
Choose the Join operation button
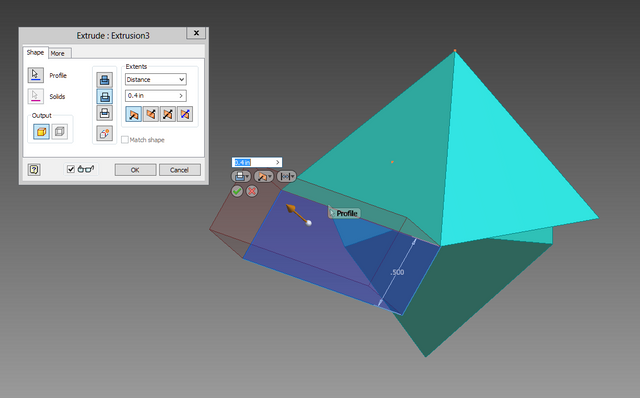point(105,80)
